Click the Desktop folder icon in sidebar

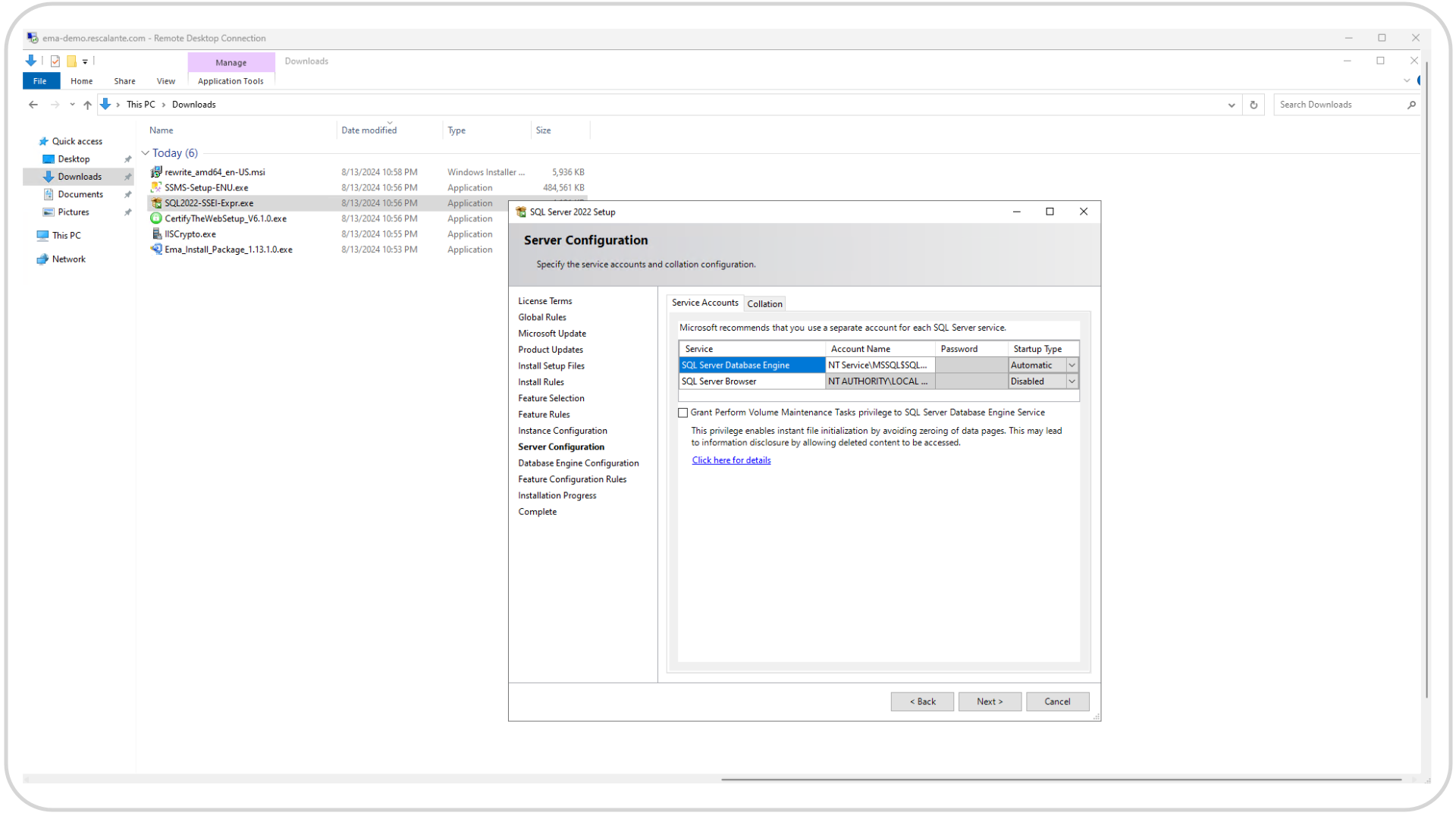click(49, 159)
